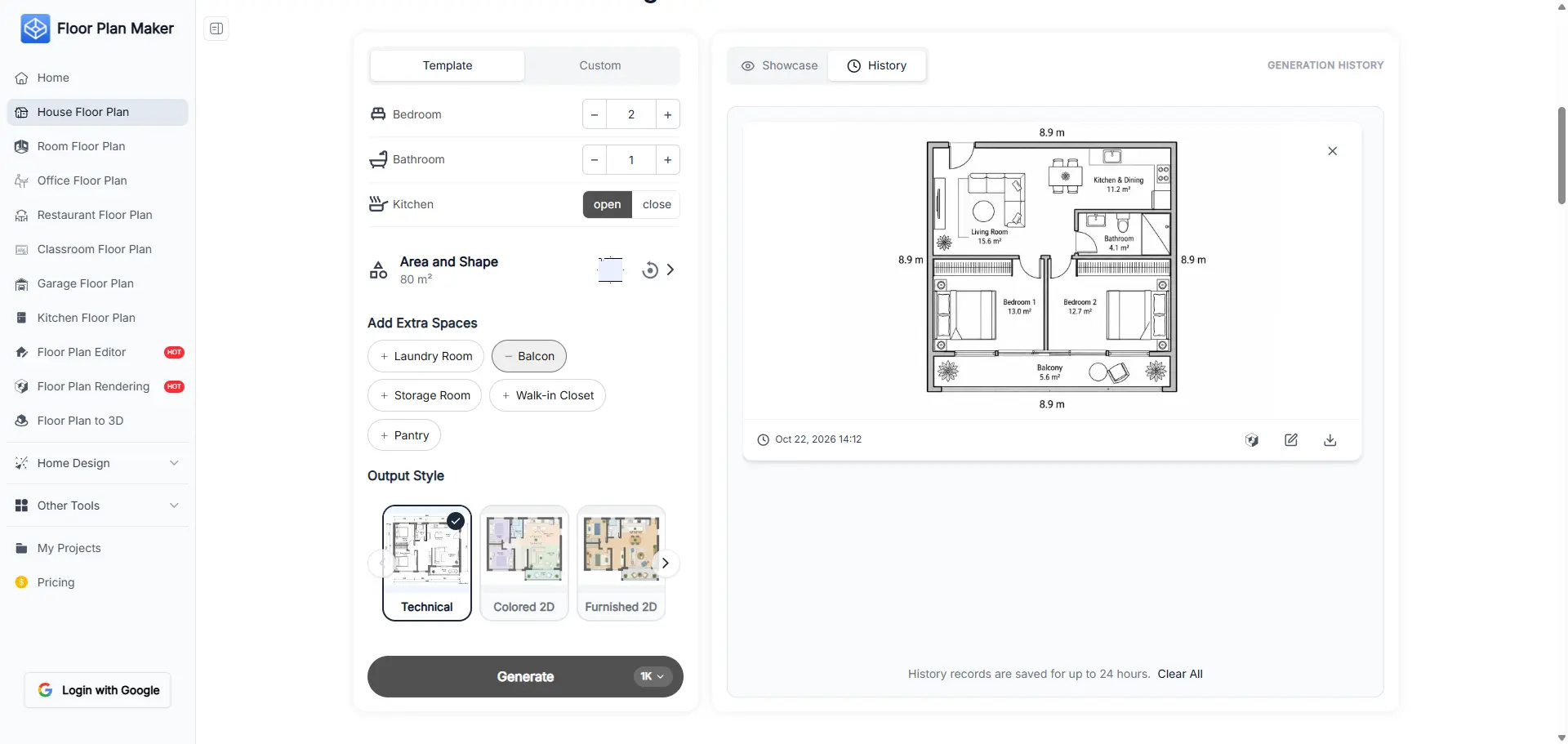Image resolution: width=1568 pixels, height=744 pixels.
Task: Open the 1K resolution dropdown on Generate
Action: tap(653, 676)
